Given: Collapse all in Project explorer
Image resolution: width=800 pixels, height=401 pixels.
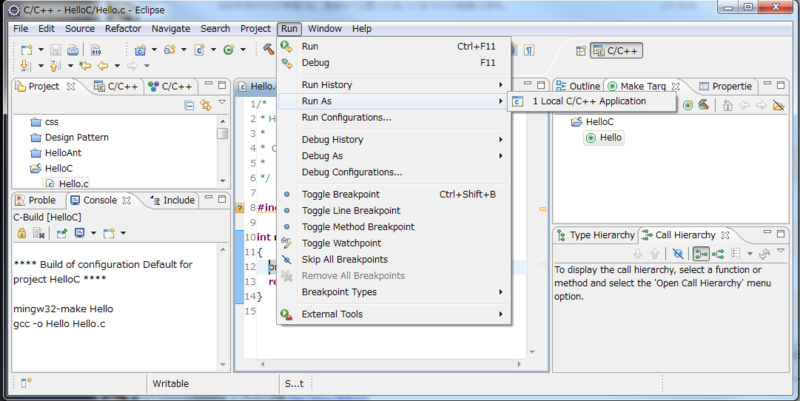Looking at the screenshot, I should [x=189, y=106].
